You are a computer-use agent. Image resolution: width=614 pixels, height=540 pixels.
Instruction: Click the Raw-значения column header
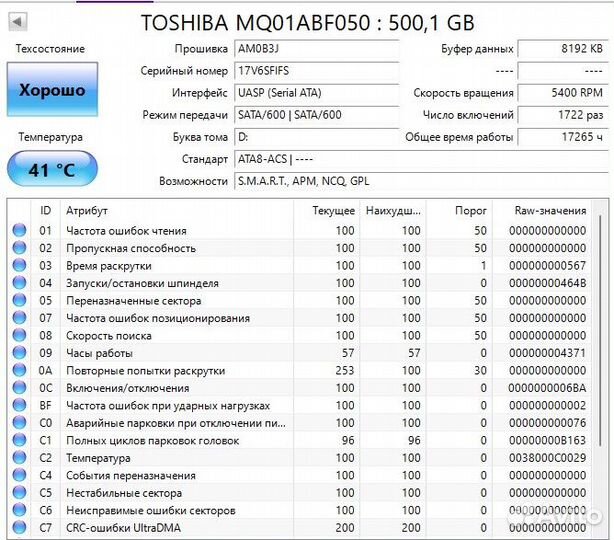(x=542, y=211)
